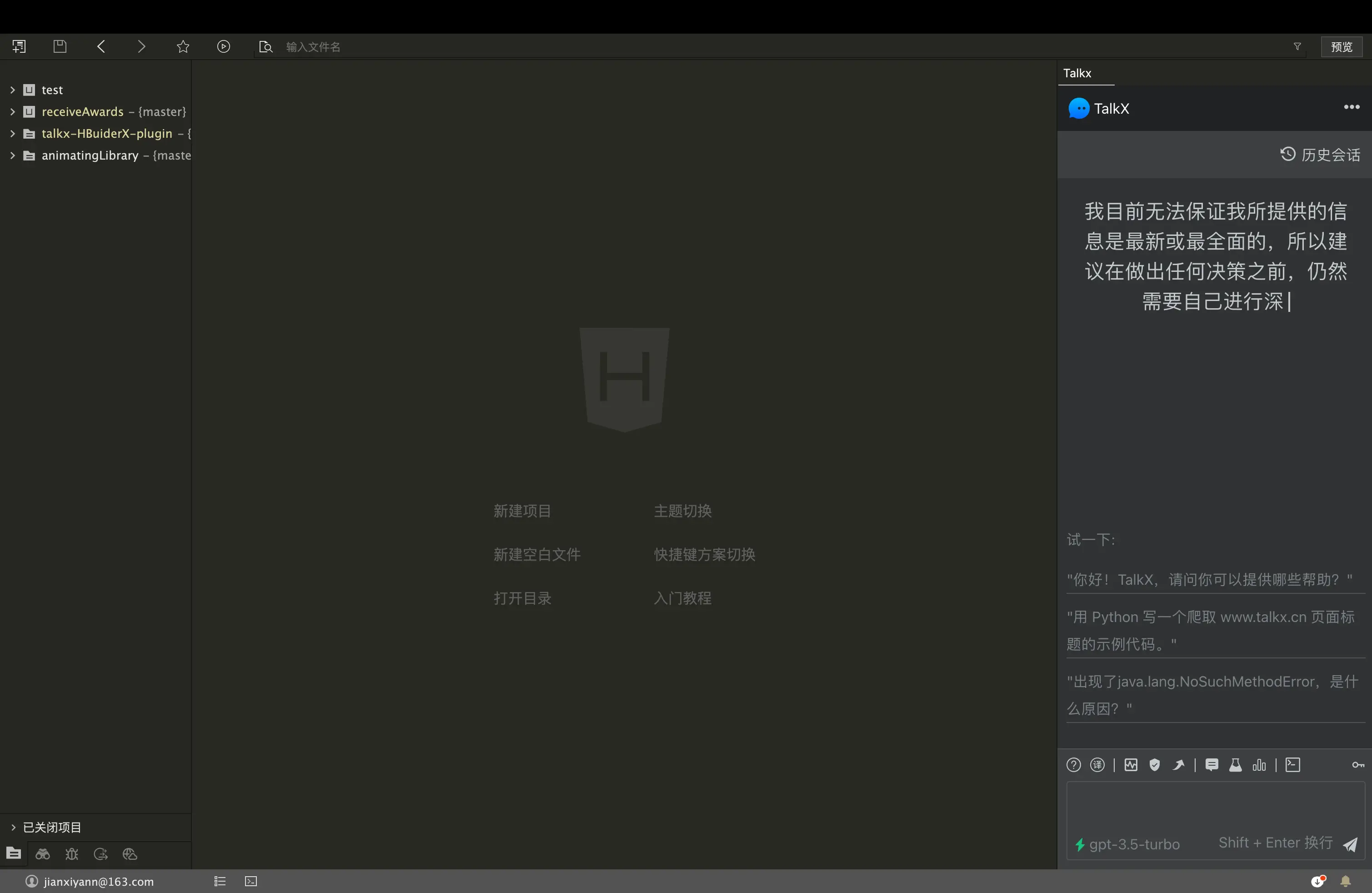This screenshot has width=1372, height=893.
Task: Open the cloud globe sidebar icon
Action: tap(130, 854)
